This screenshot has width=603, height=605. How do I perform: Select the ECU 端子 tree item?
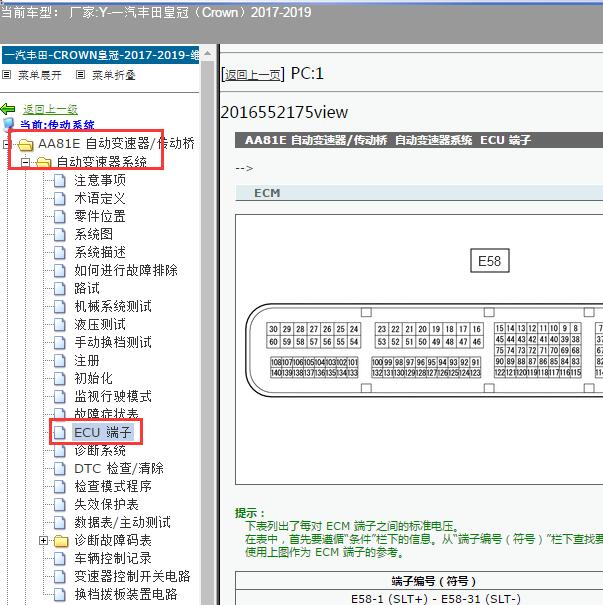point(103,432)
